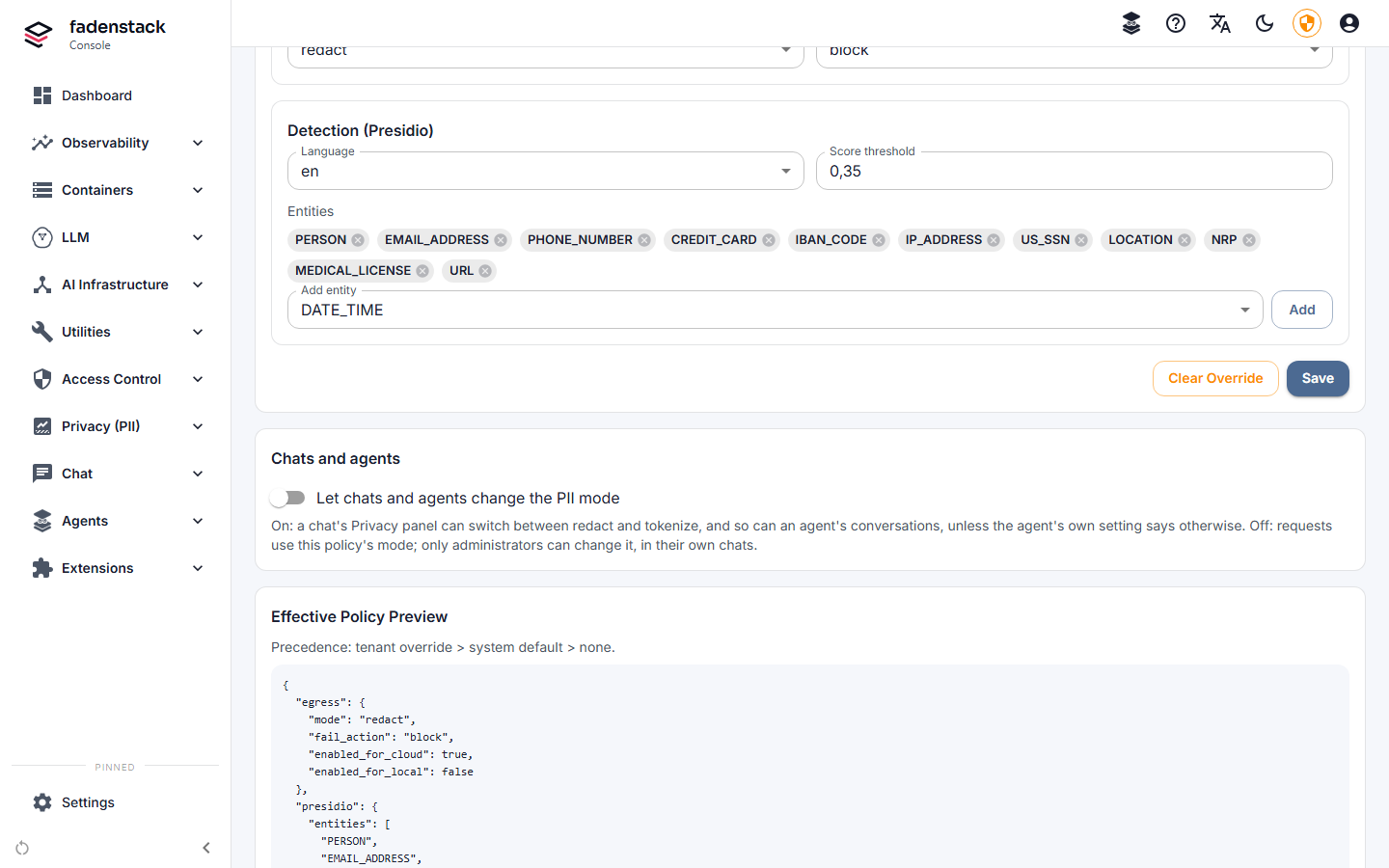Click the orange shield icon in header
Image resolution: width=1389 pixels, height=868 pixels.
(x=1307, y=23)
